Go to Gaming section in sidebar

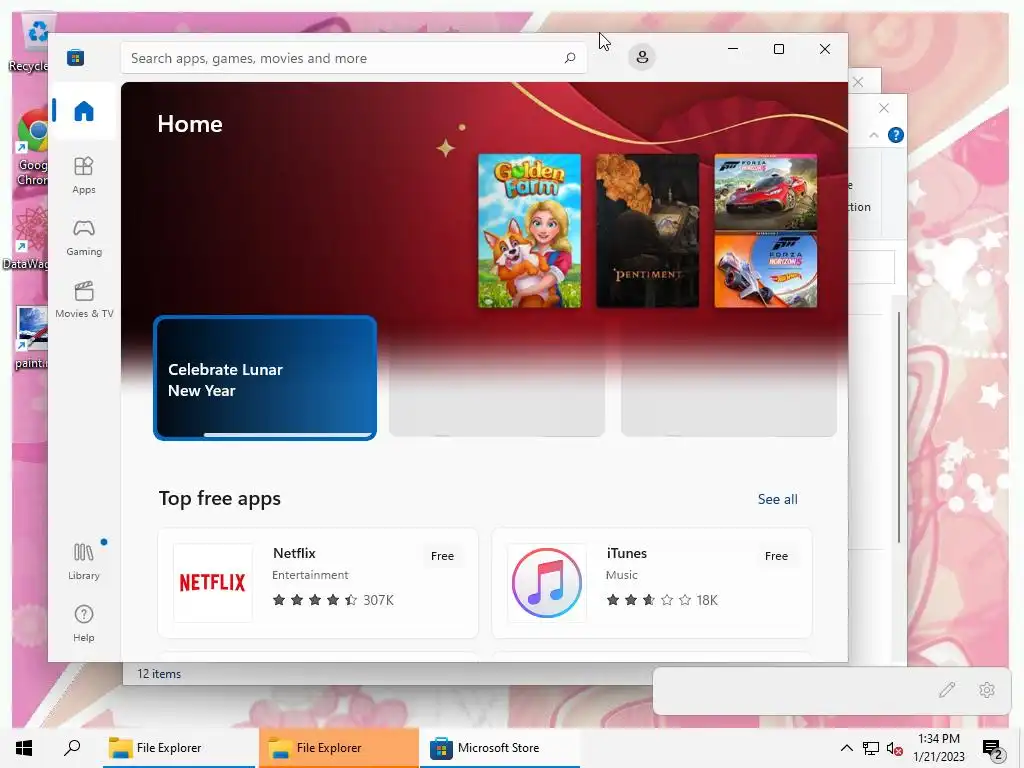(x=84, y=238)
